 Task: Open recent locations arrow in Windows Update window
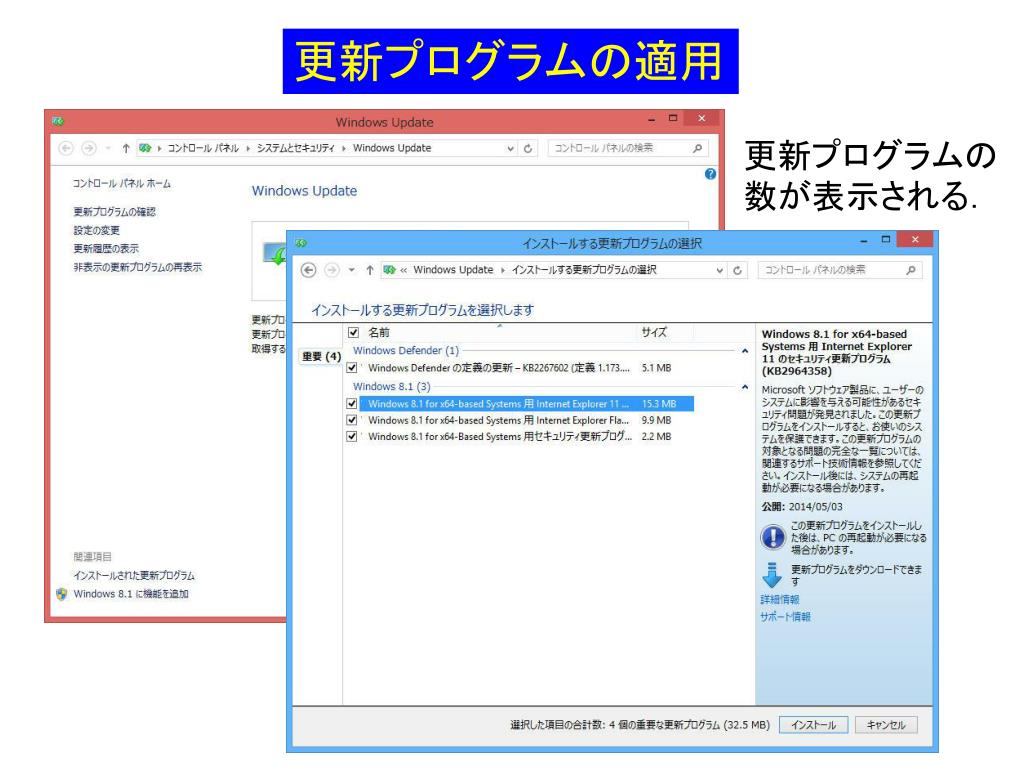point(108,148)
